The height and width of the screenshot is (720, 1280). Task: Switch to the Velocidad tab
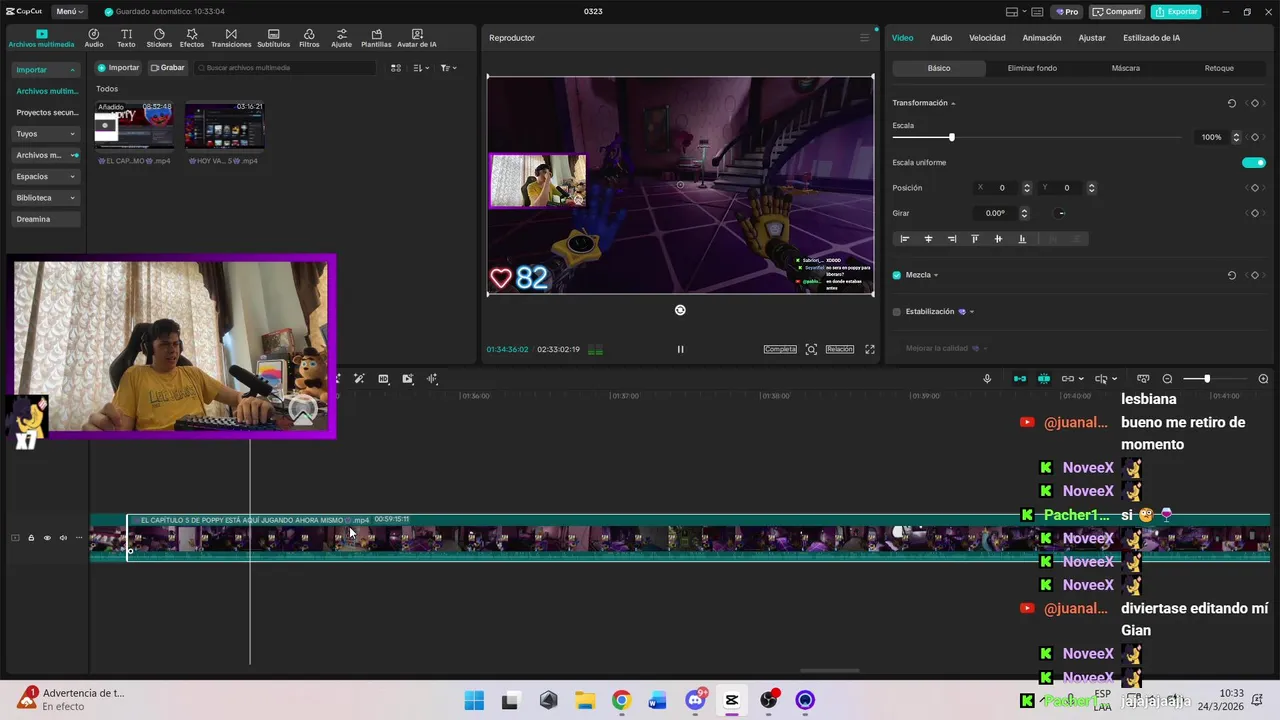point(987,38)
